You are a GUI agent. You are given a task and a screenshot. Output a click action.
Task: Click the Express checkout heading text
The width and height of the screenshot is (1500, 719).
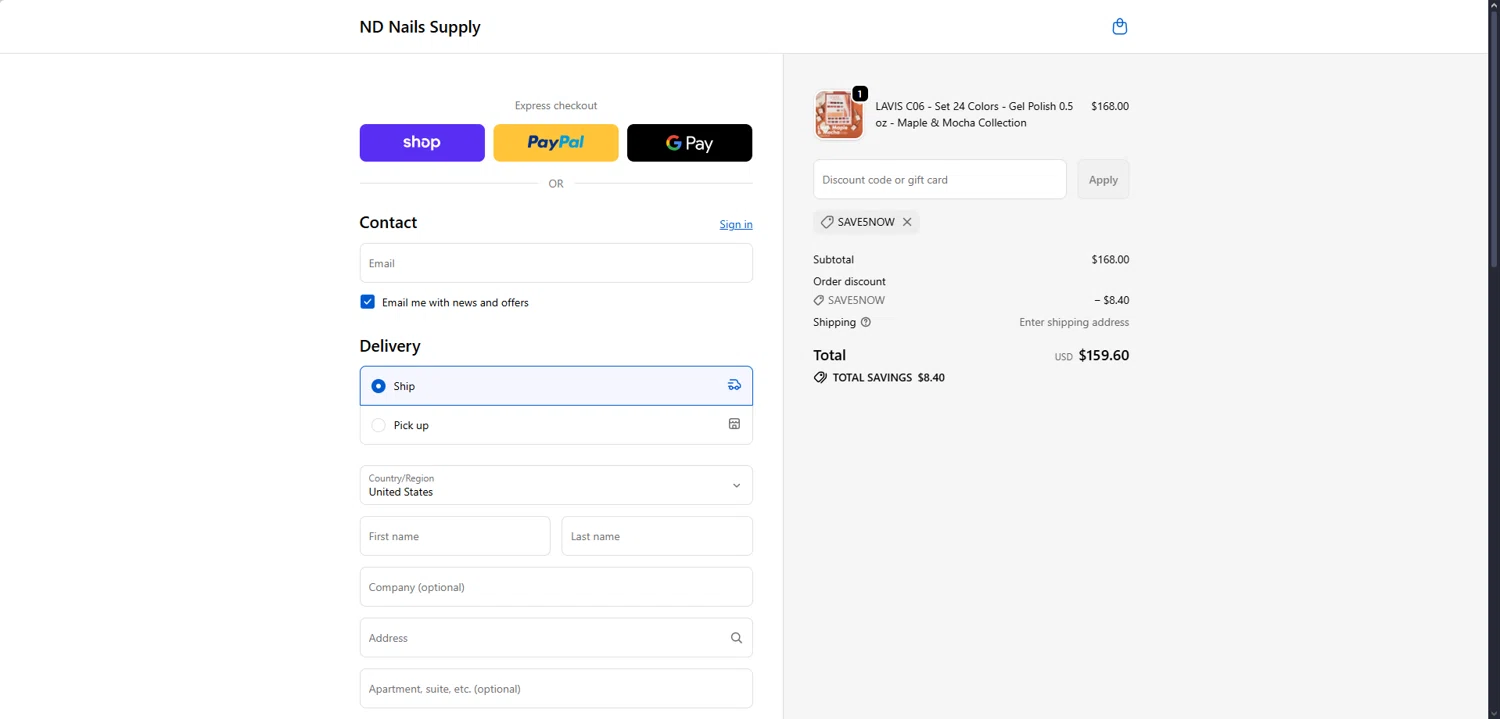[x=556, y=105]
